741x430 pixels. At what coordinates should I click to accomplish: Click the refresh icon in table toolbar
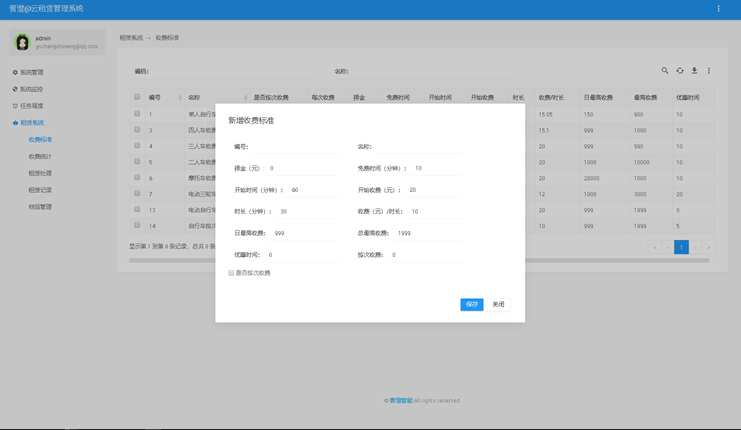[x=680, y=71]
